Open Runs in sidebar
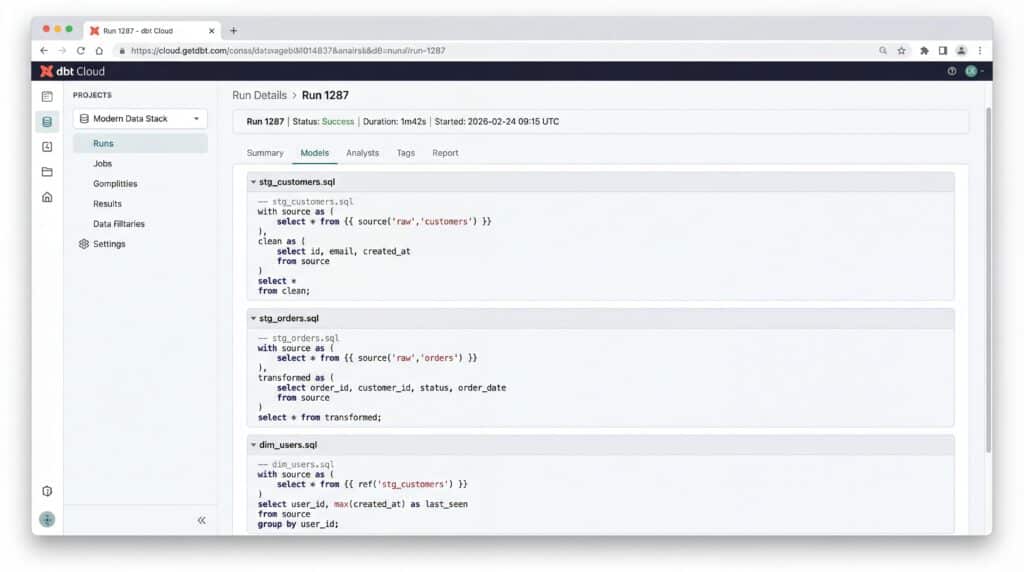Viewport: 1024px width, 572px height. click(x=140, y=144)
